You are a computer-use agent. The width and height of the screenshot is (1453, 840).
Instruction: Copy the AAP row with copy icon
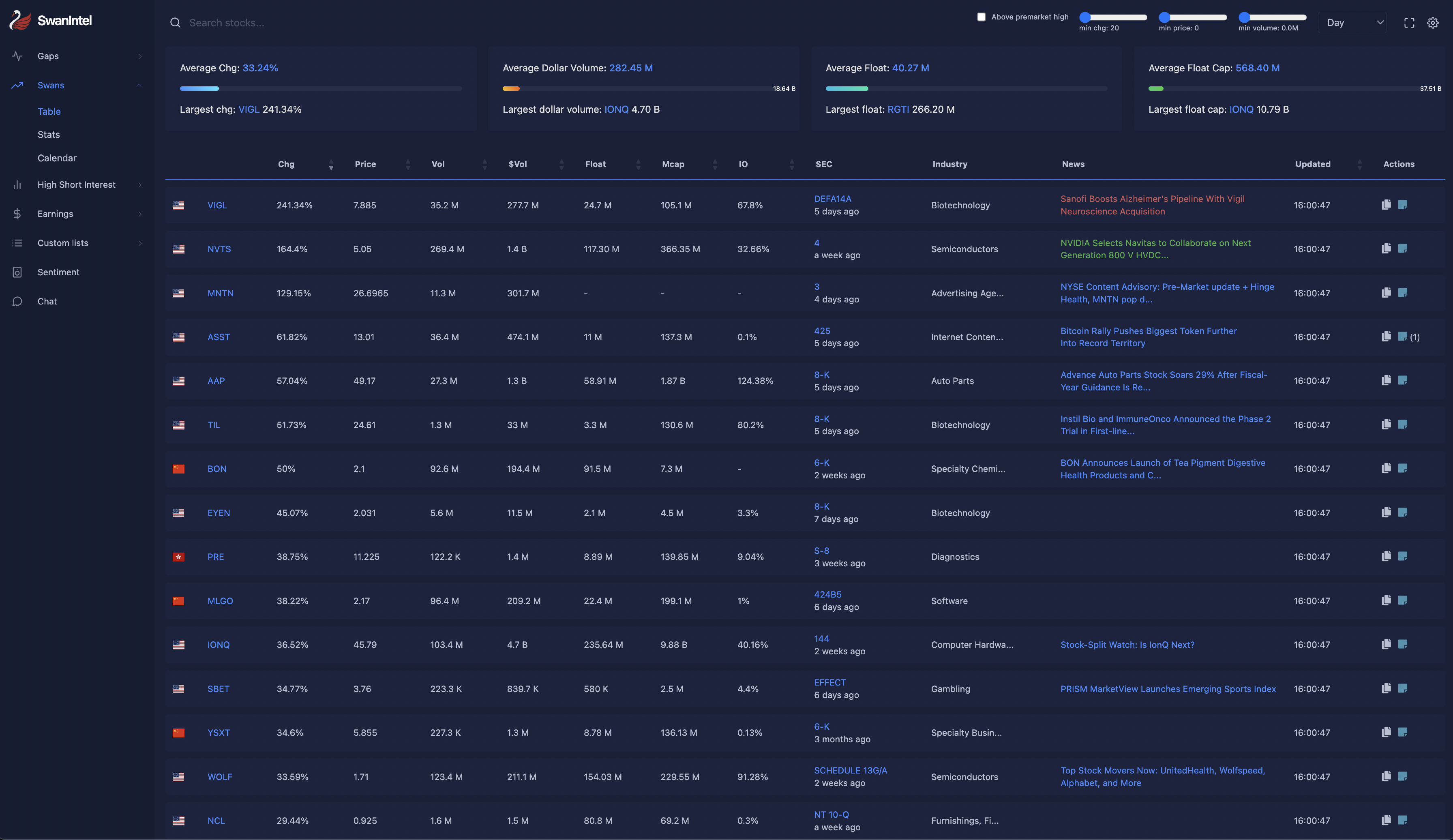[1386, 381]
